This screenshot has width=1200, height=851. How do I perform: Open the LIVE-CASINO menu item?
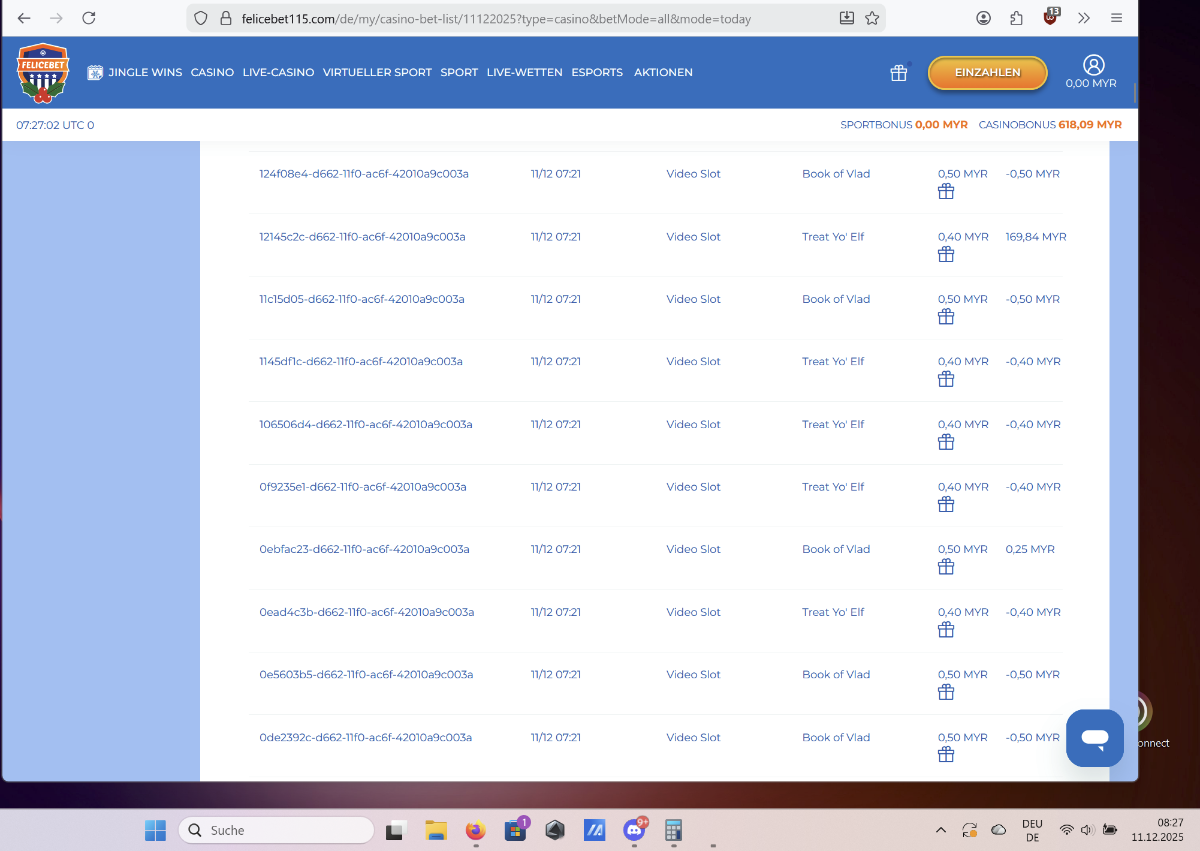click(278, 73)
